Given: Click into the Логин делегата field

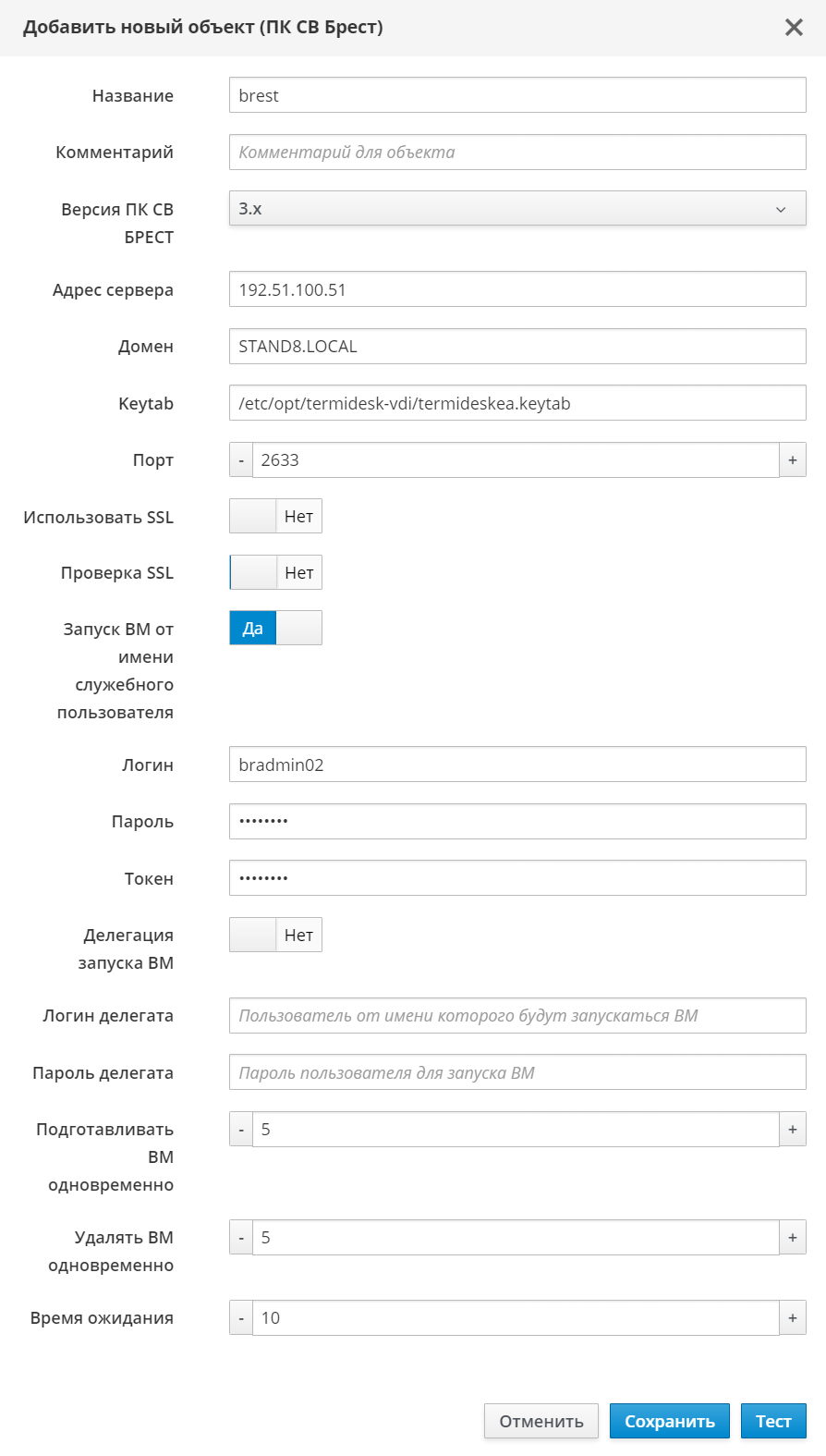Looking at the screenshot, I should (517, 1016).
